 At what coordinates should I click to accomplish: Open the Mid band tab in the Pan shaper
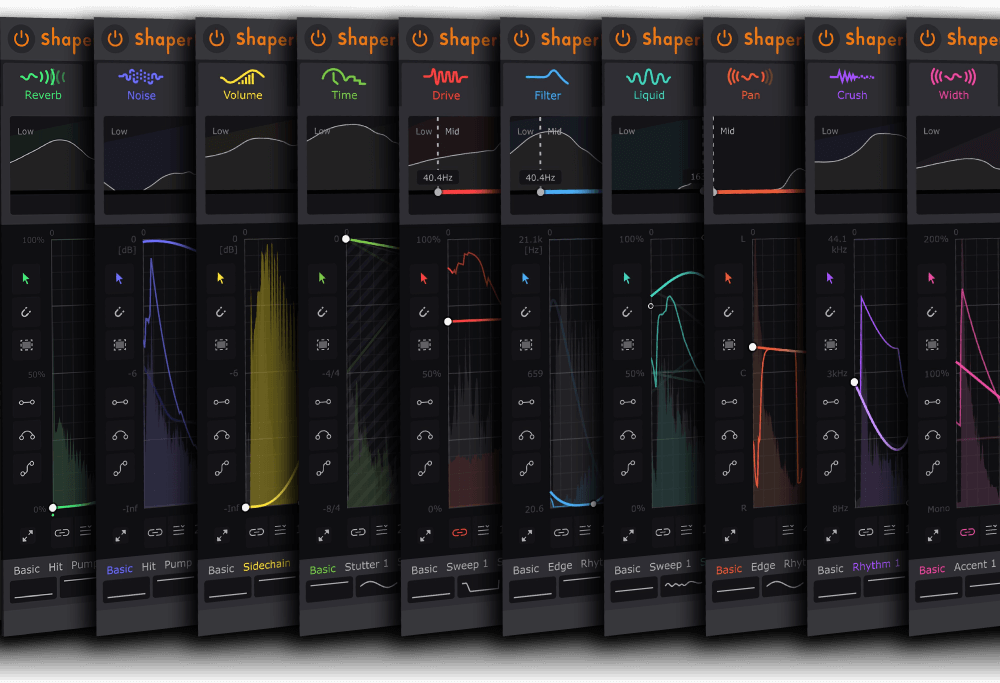pyautogui.click(x=726, y=130)
